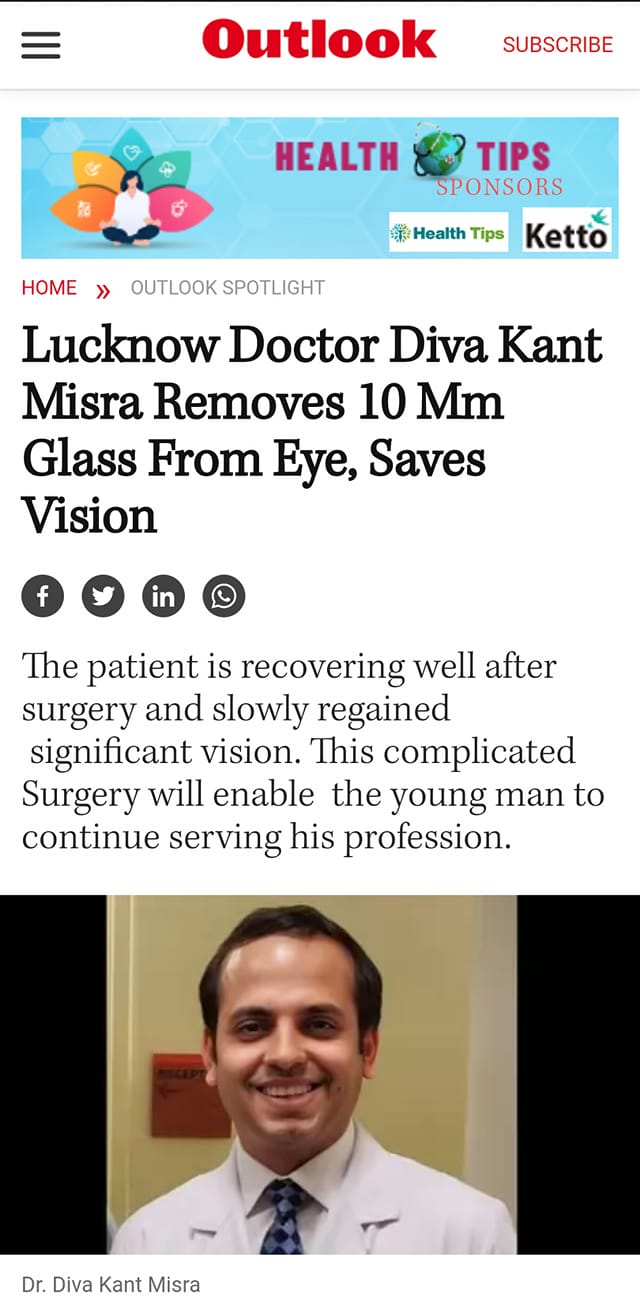Image resolution: width=640 pixels, height=1312 pixels.
Task: Open OUTLOOK SPOTLIGHT breadcrumb section
Action: point(227,288)
